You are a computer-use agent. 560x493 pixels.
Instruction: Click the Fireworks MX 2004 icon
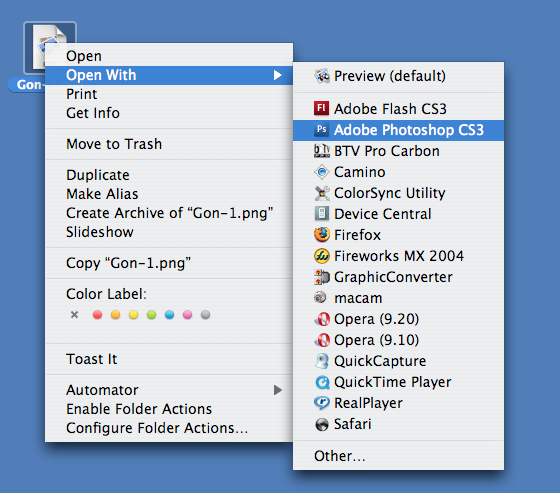322,256
